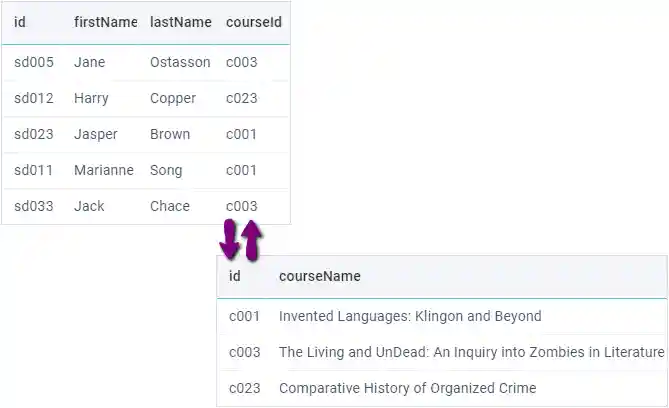The height and width of the screenshot is (408, 669).
Task: Click the courseName column header
Action: point(320,276)
